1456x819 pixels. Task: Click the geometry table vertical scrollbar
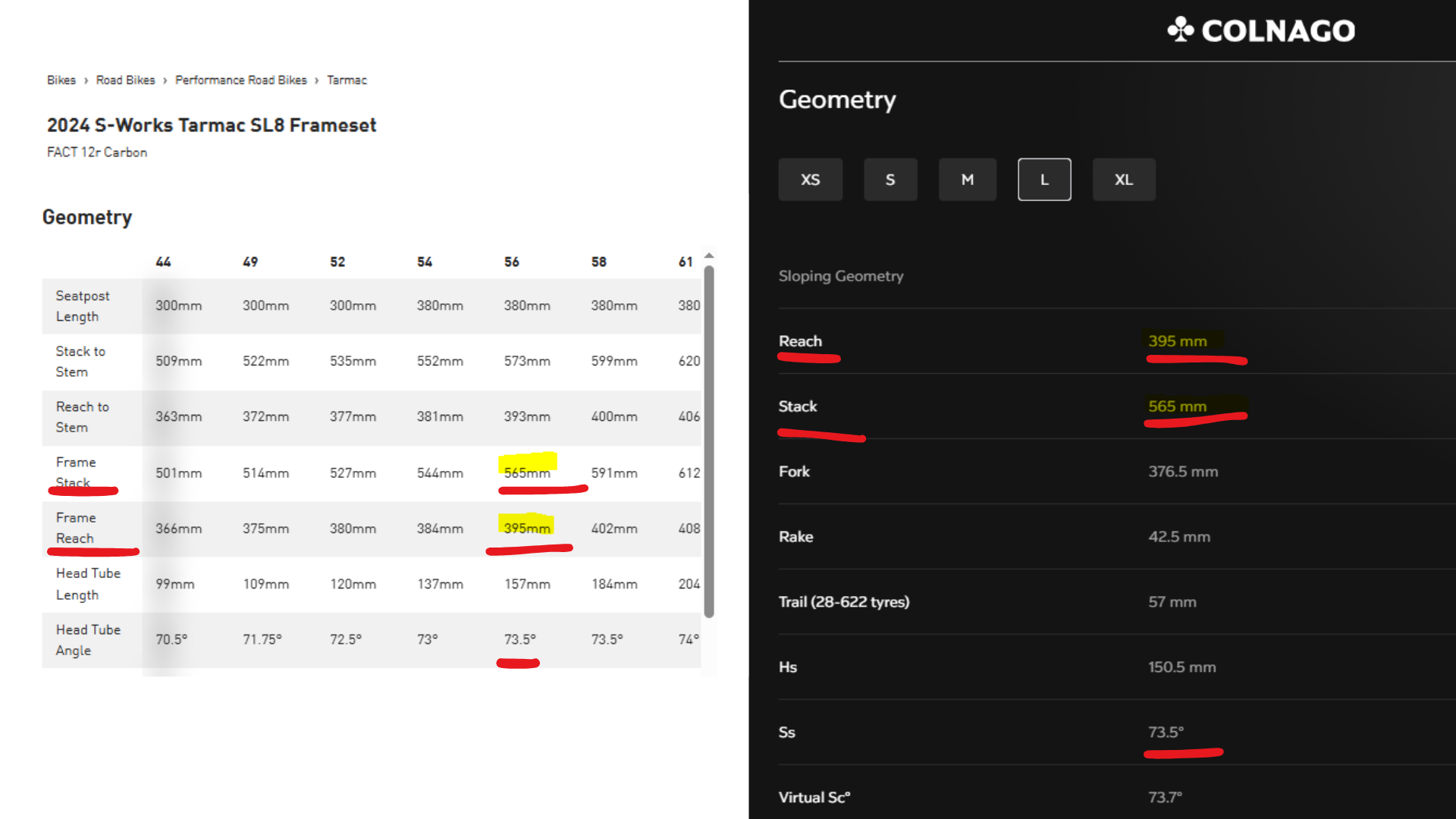click(x=709, y=440)
